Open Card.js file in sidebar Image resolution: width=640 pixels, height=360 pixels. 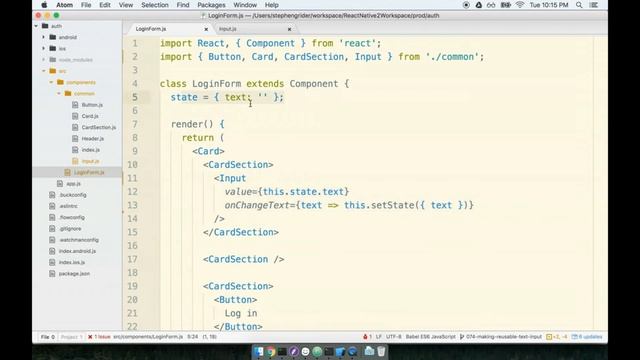[x=90, y=116]
